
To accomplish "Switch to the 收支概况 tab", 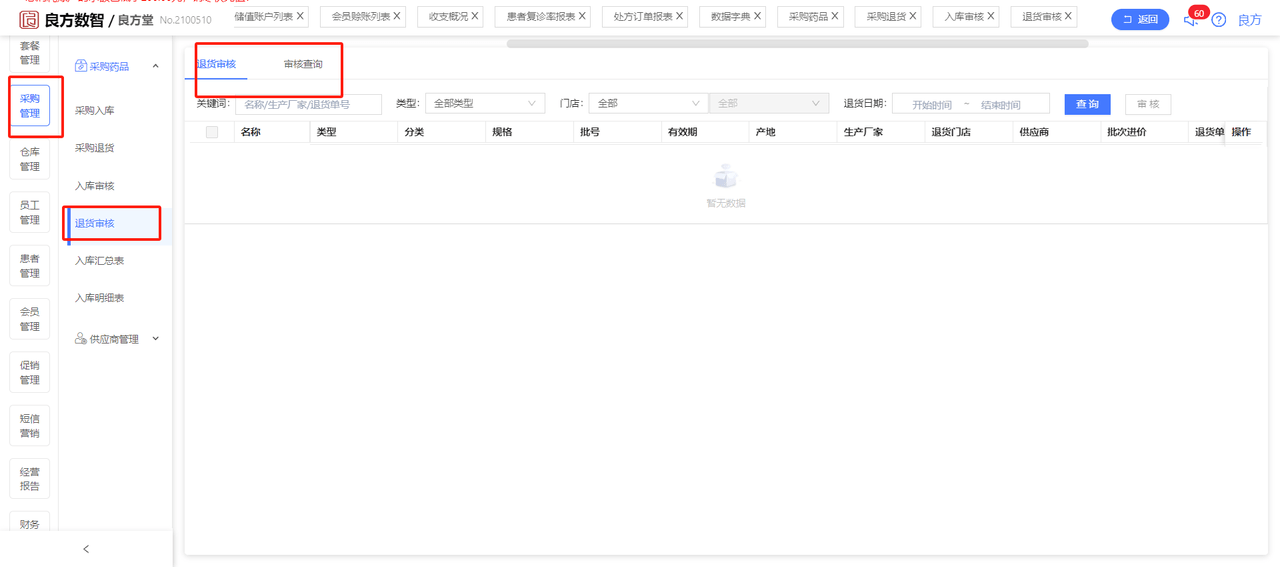I will [x=448, y=17].
